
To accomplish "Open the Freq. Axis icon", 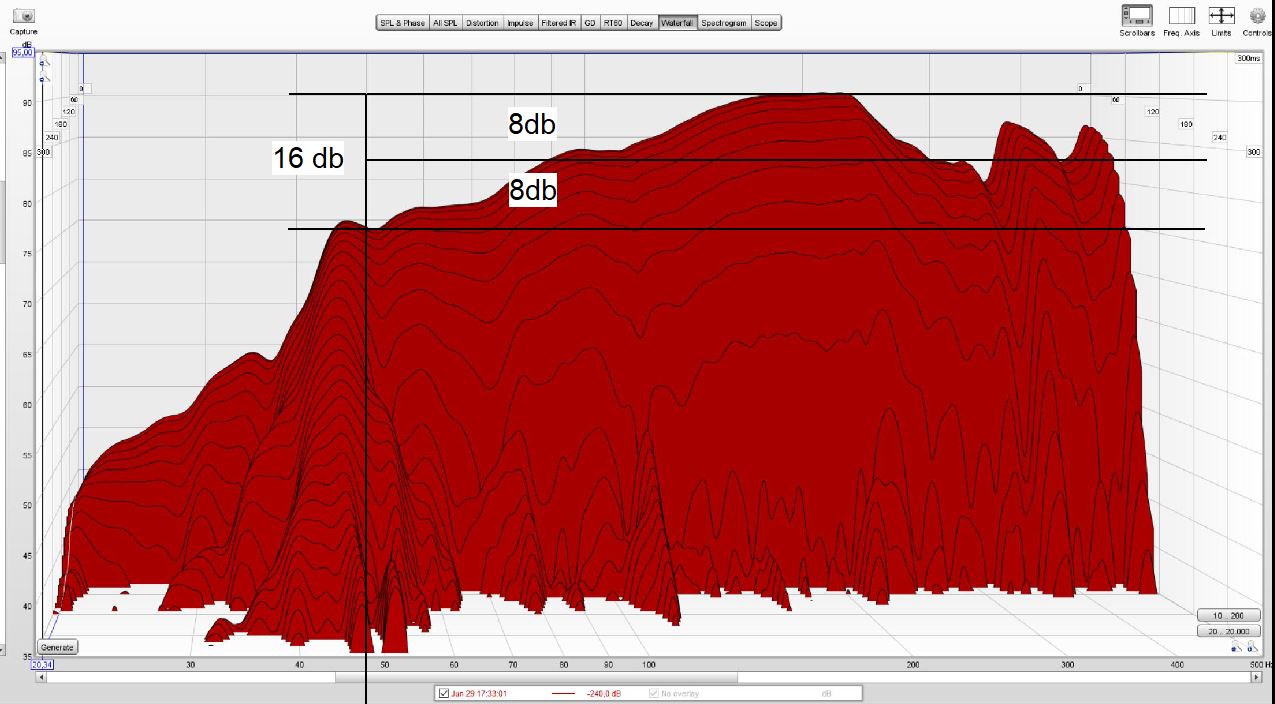I will click(1182, 16).
